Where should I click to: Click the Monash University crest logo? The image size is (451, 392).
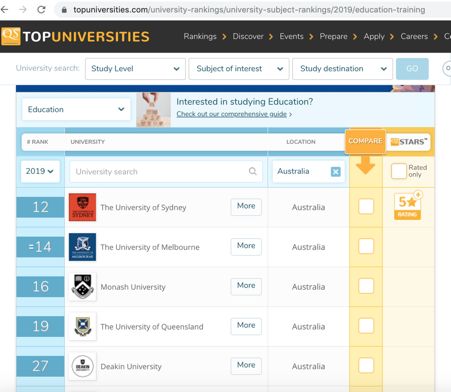click(x=82, y=287)
